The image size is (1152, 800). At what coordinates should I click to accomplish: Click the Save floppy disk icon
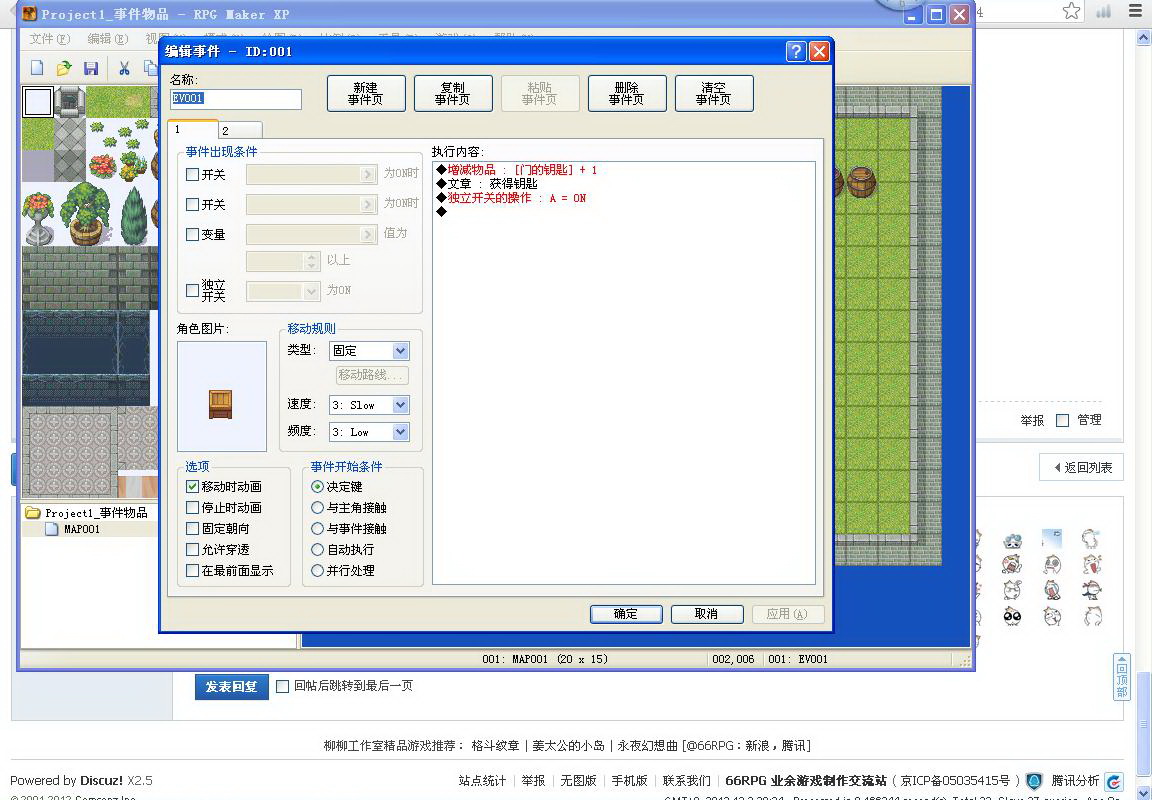click(x=91, y=68)
